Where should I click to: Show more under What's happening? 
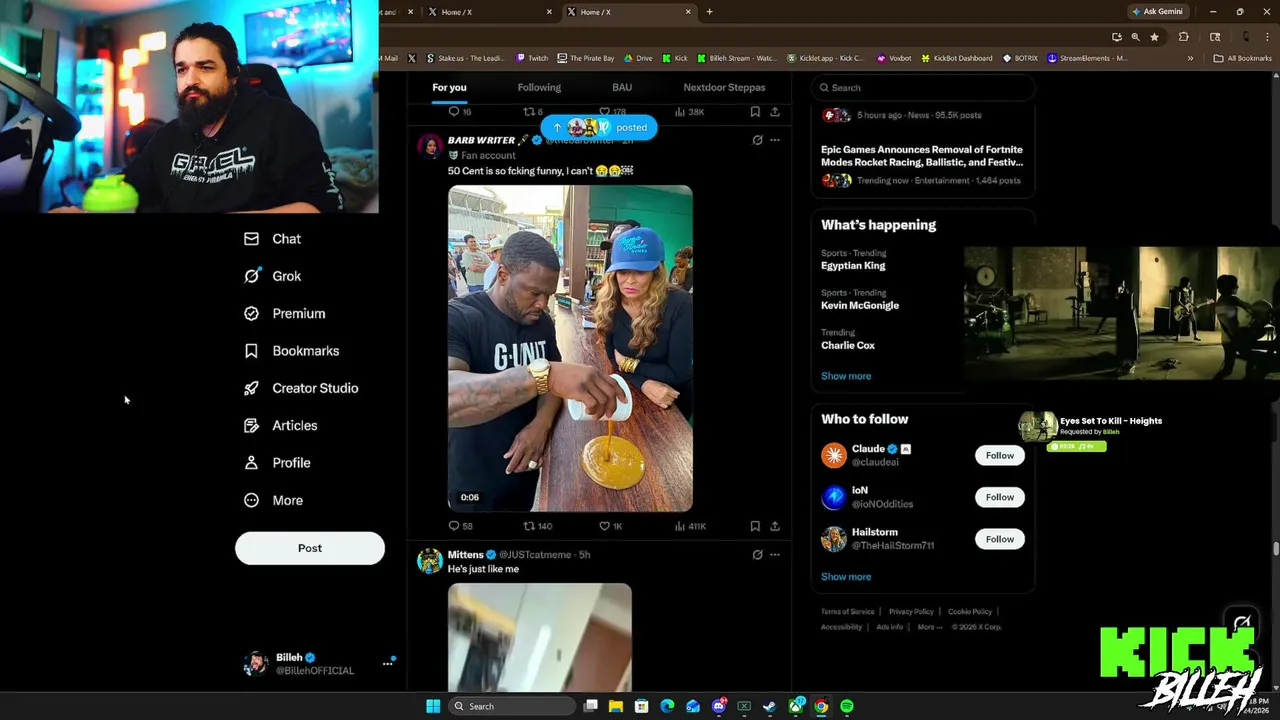click(x=846, y=376)
